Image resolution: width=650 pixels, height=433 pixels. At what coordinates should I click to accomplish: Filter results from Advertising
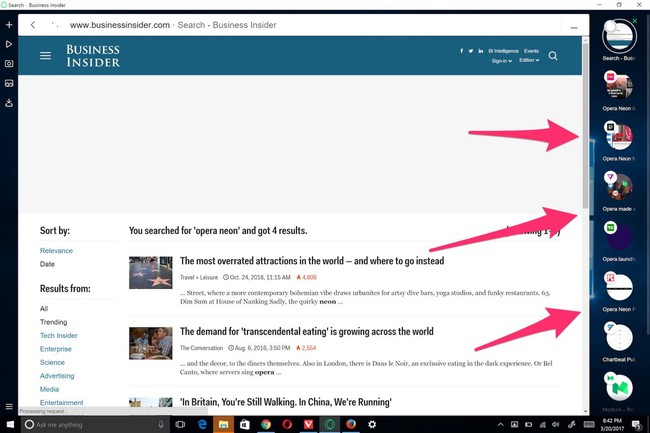(x=57, y=376)
